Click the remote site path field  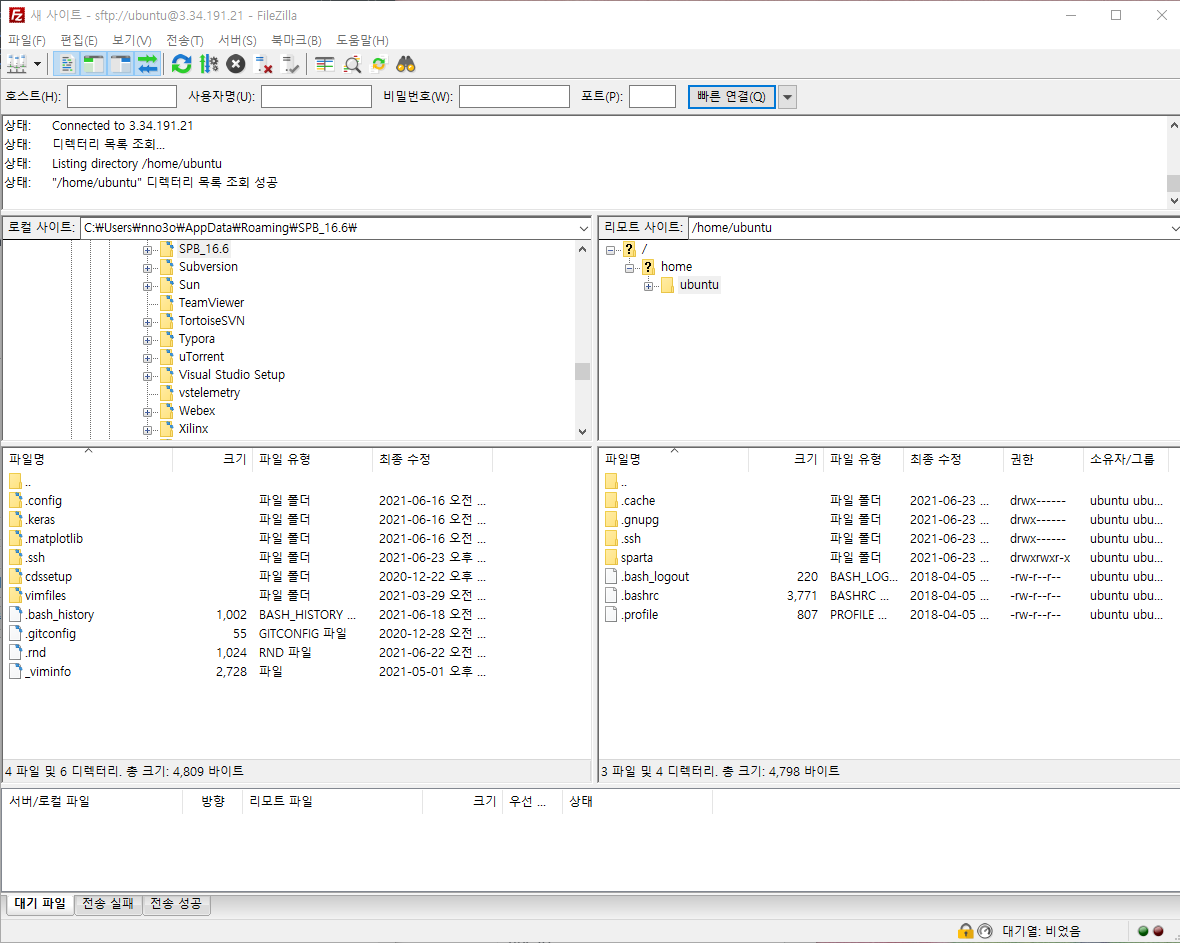pyautogui.click(x=929, y=228)
